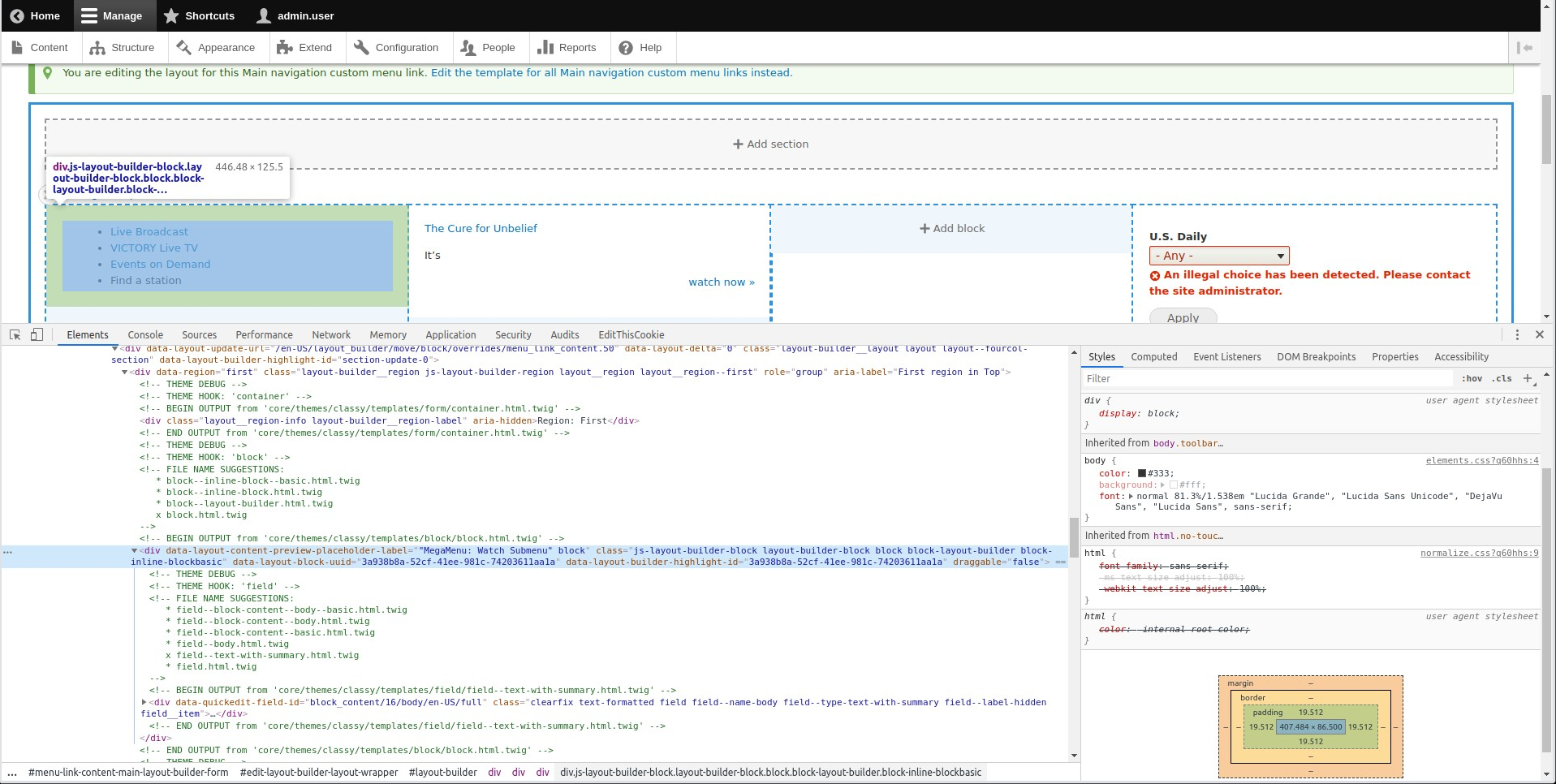Open People via the people icon
The image size is (1556, 784).
click(x=469, y=47)
